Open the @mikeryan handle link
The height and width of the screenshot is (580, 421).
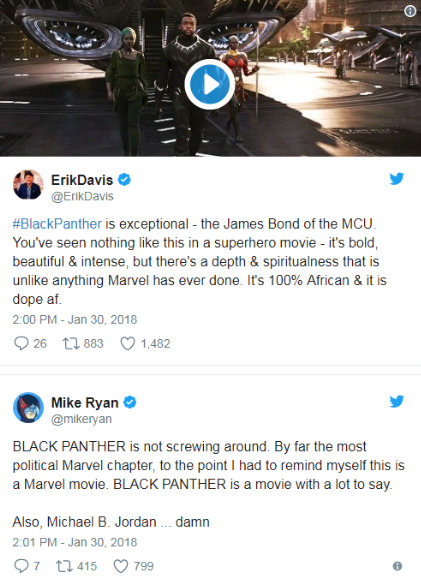[x=81, y=419]
